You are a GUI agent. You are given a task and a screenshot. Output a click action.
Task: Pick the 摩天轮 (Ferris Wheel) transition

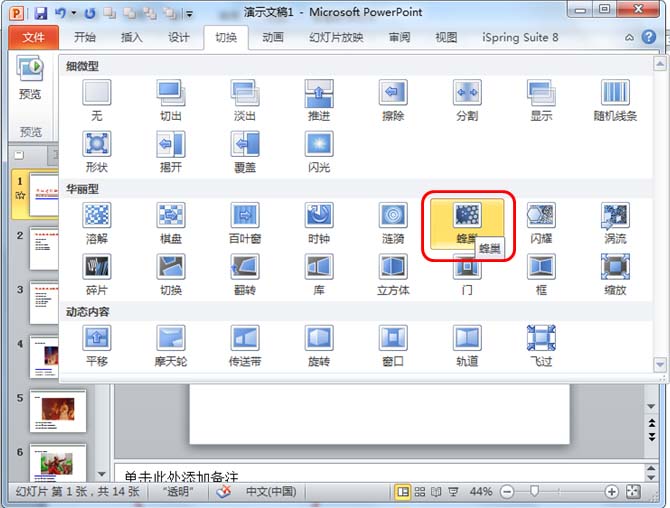click(171, 344)
